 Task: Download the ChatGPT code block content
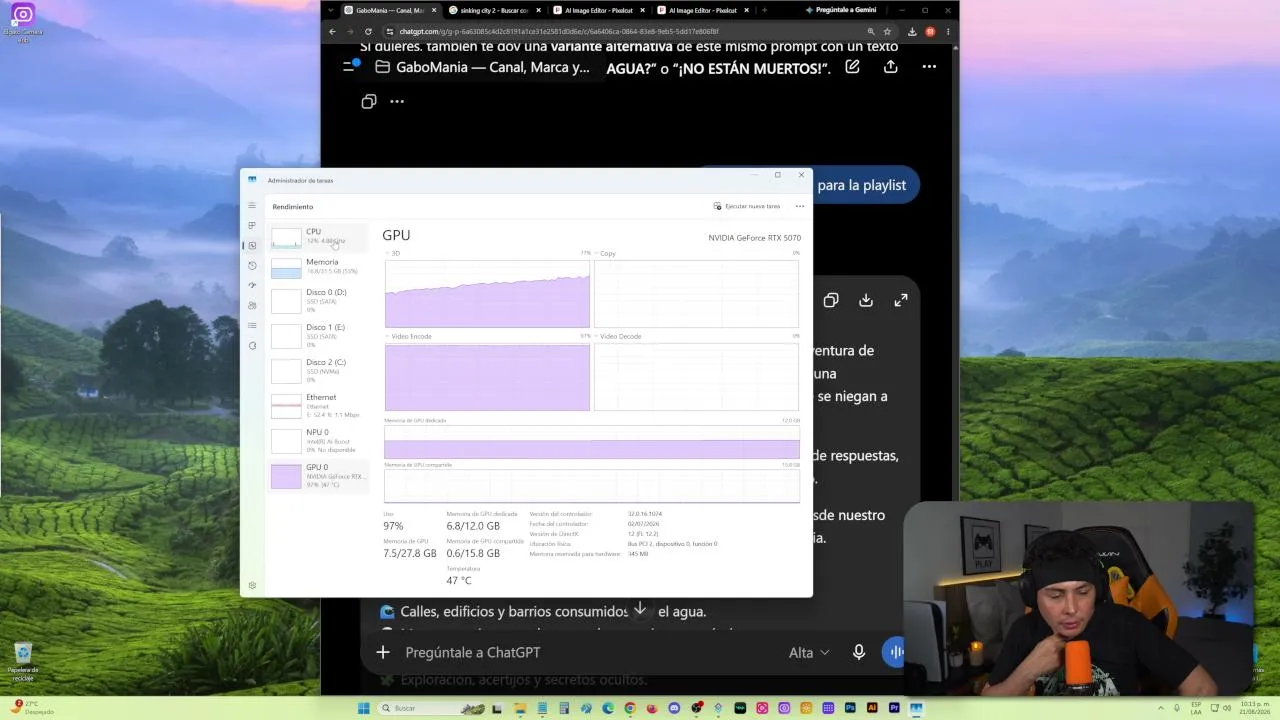(866, 300)
